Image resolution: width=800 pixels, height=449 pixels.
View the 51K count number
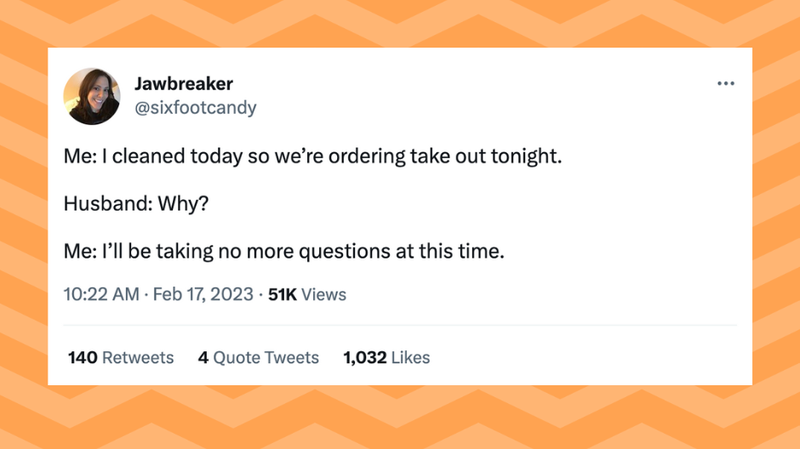(282, 294)
